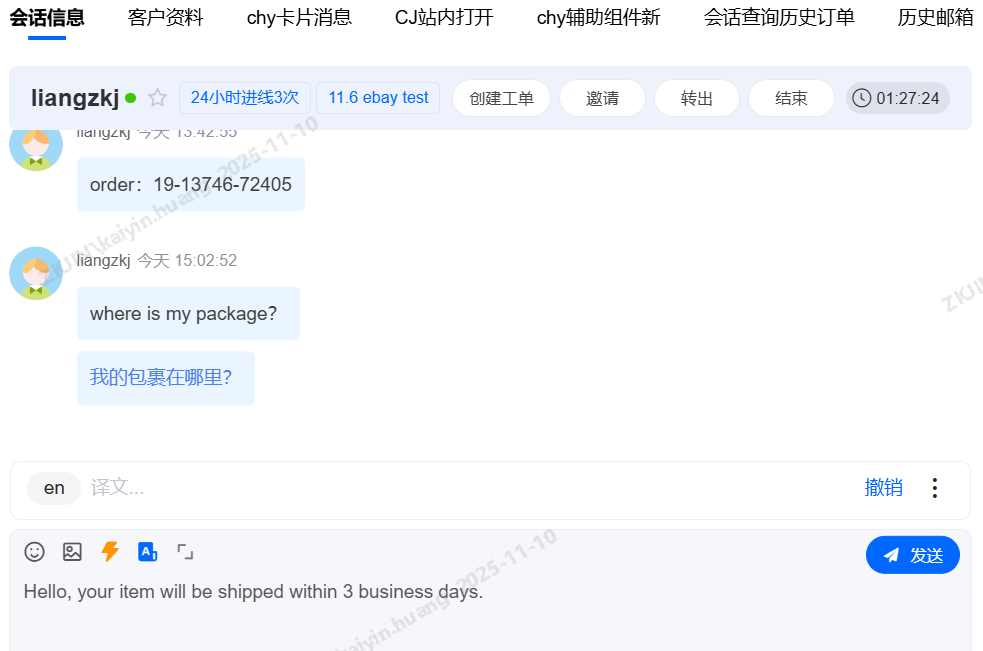
Task: Open the 会话查询历史订单 tab
Action: [x=779, y=18]
